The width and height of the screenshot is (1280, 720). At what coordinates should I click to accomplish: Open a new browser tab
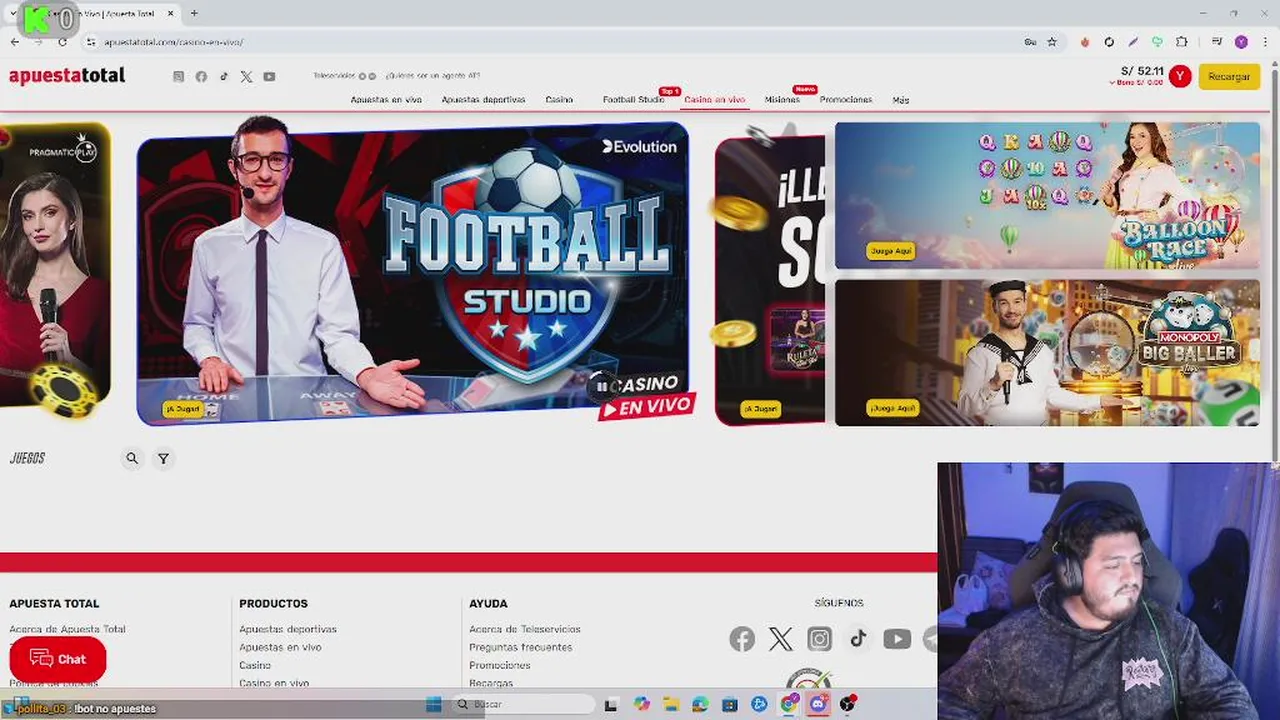pyautogui.click(x=194, y=13)
